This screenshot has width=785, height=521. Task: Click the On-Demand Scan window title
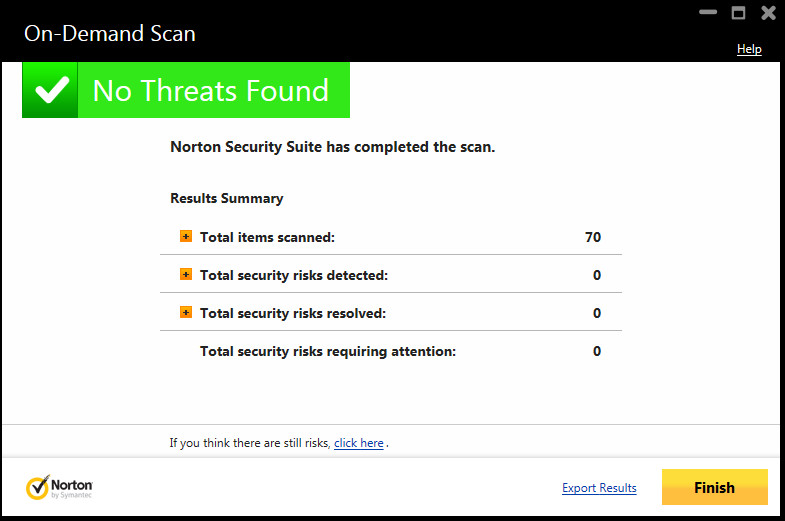coord(110,33)
